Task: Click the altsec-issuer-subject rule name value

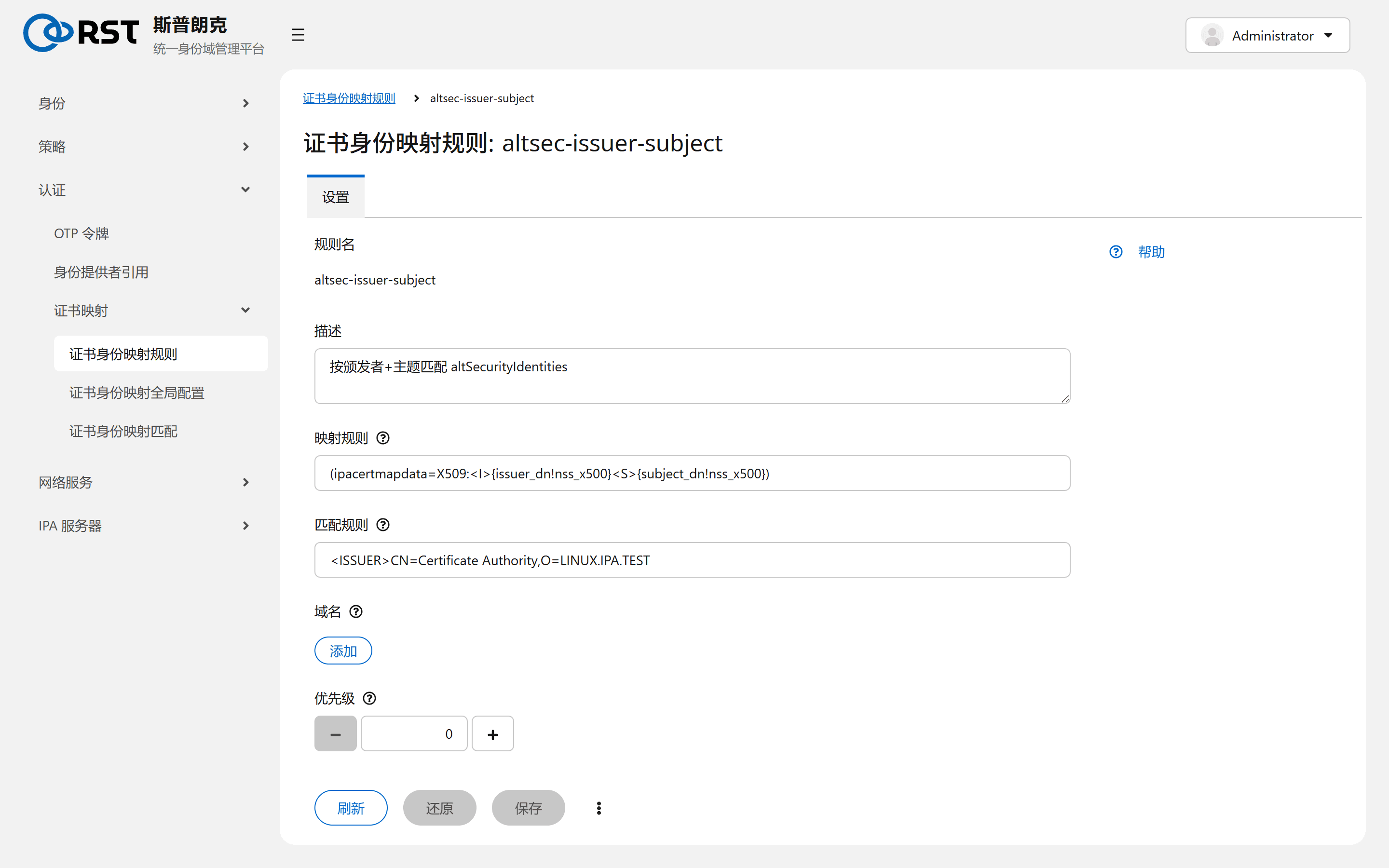Action: click(x=375, y=280)
